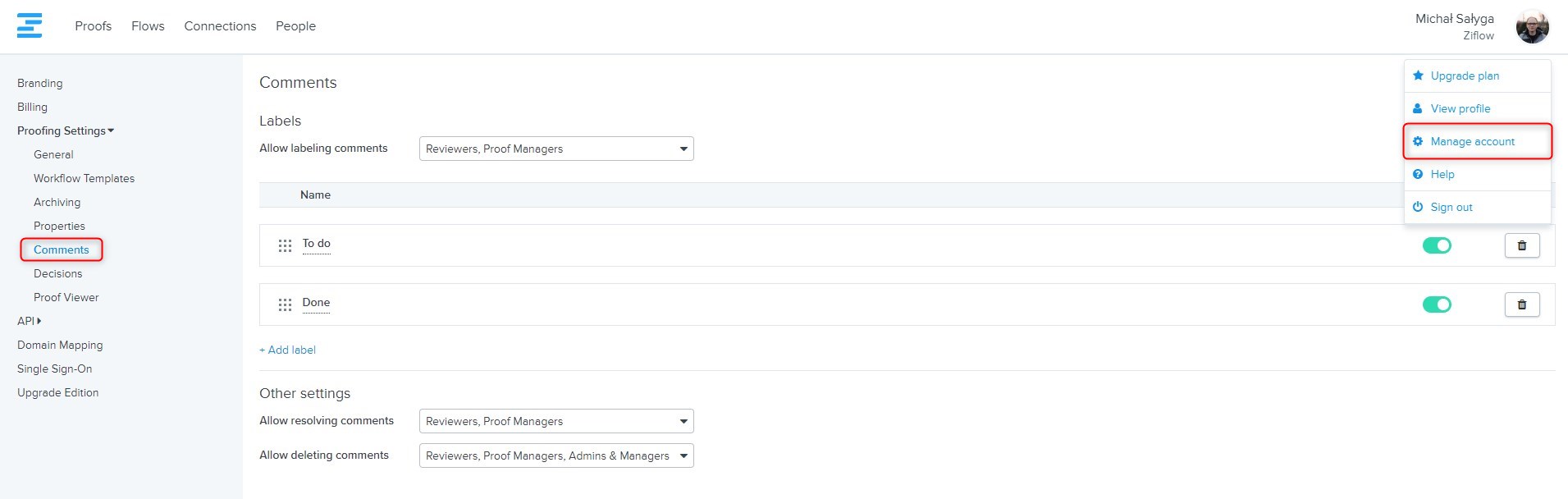Screen dimensions: 1568x499
Task: Delete the Done label with trash icon
Action: click(x=1521, y=304)
